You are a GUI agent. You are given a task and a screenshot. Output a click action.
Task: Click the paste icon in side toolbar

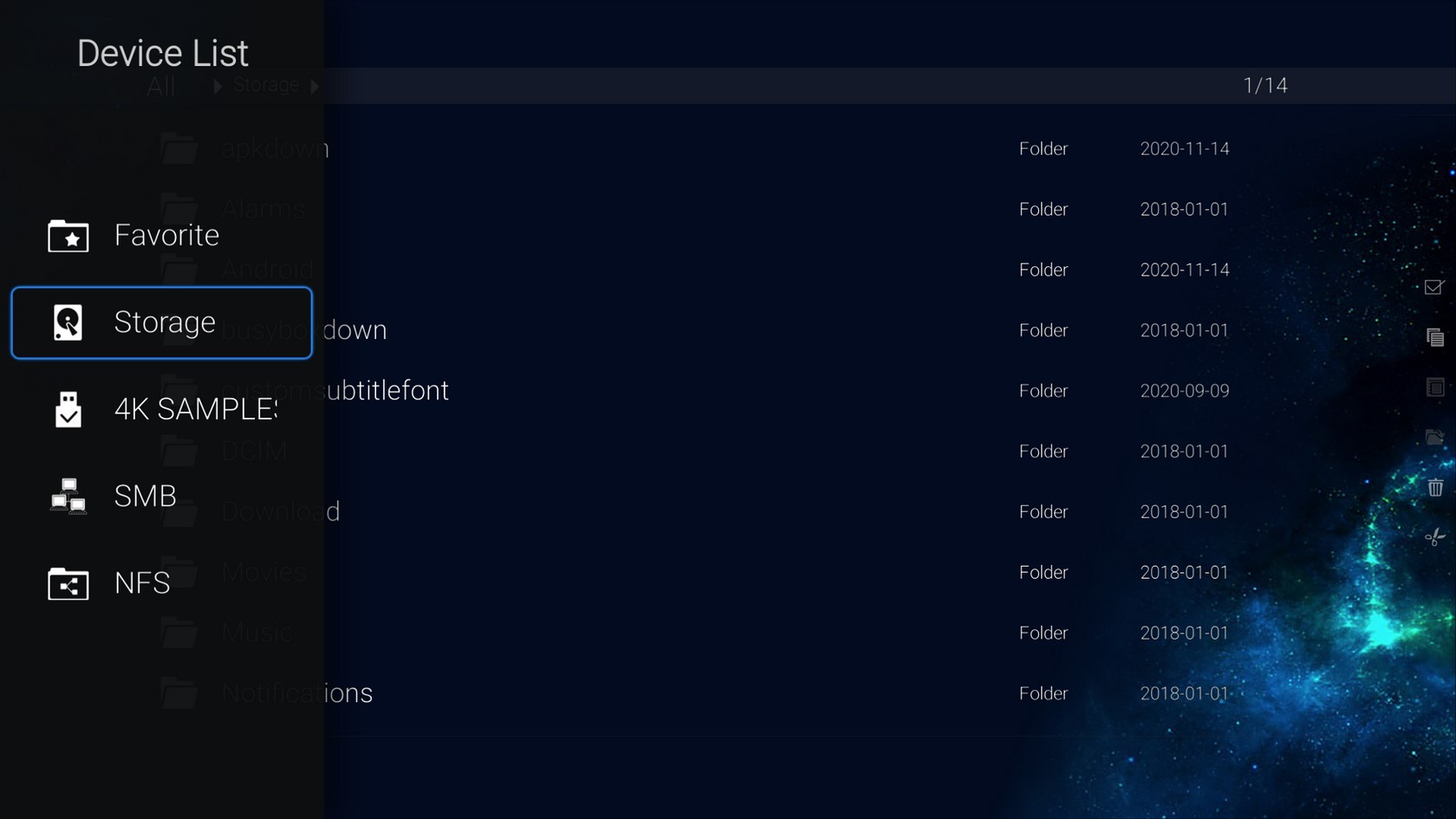[1435, 387]
